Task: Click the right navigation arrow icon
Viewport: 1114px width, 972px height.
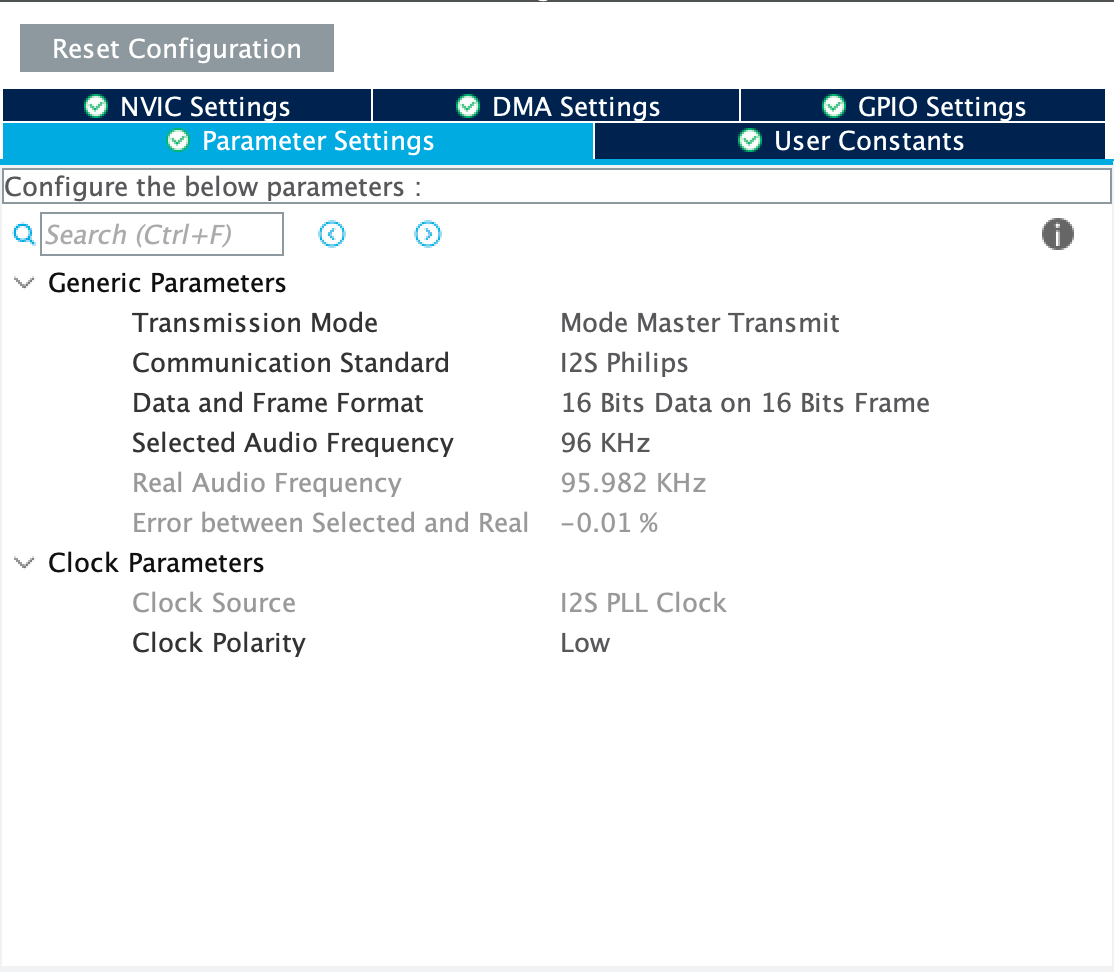Action: (x=428, y=234)
